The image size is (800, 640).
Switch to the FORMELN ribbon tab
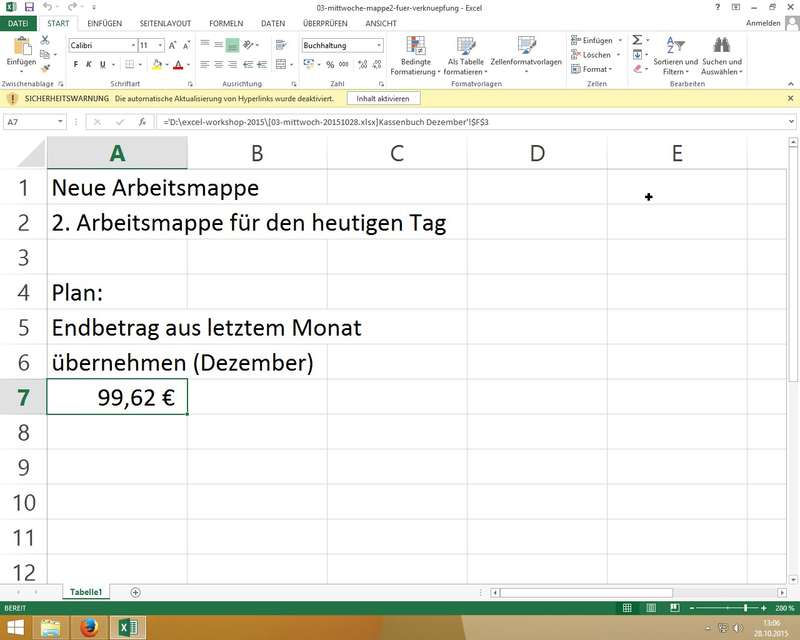(x=226, y=22)
